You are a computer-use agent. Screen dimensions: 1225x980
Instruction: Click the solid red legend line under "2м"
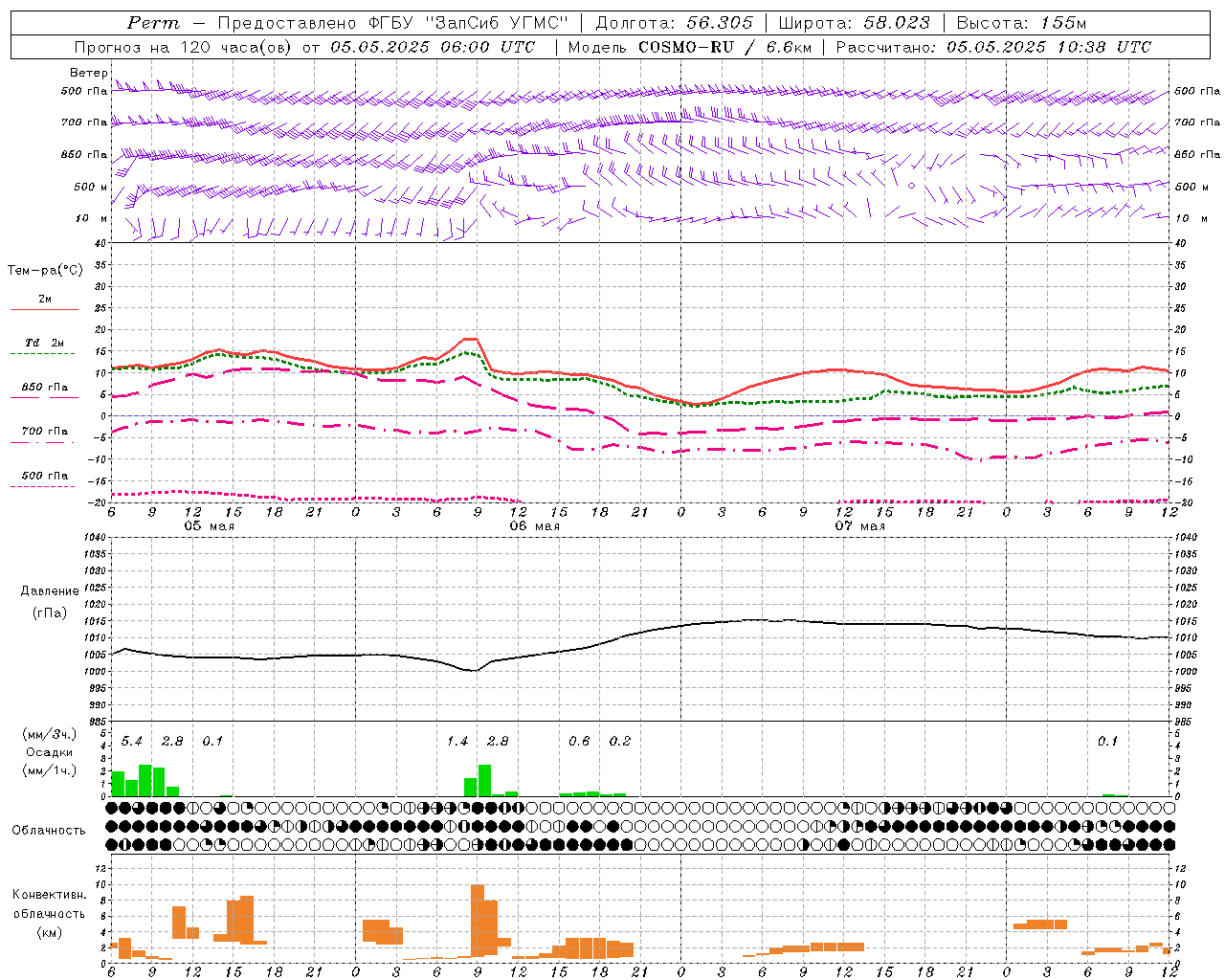(44, 310)
